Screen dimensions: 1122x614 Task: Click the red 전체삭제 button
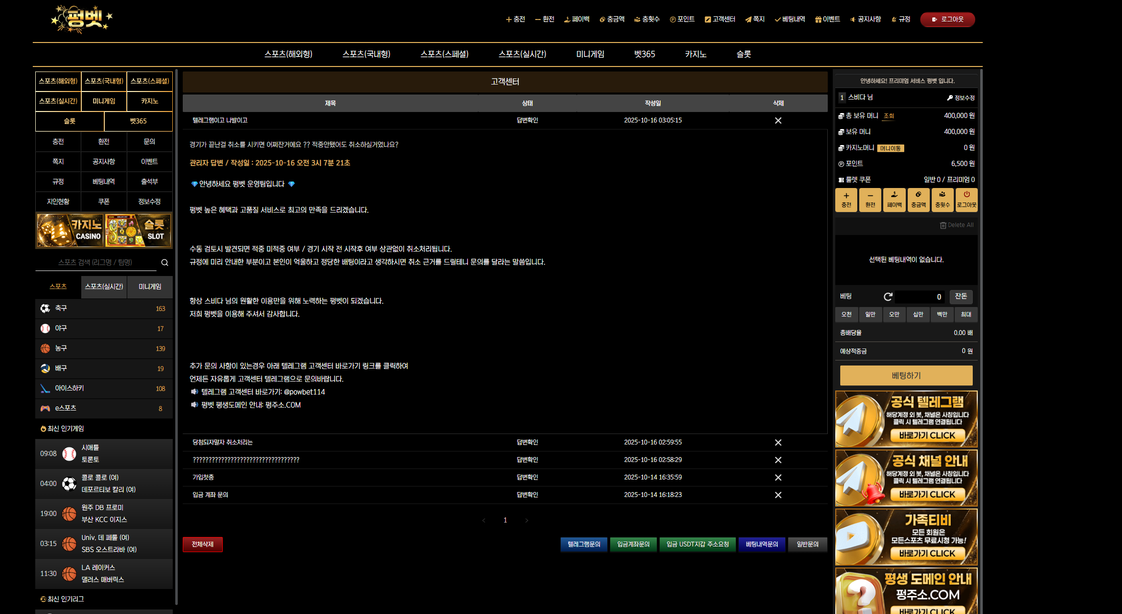tap(202, 545)
